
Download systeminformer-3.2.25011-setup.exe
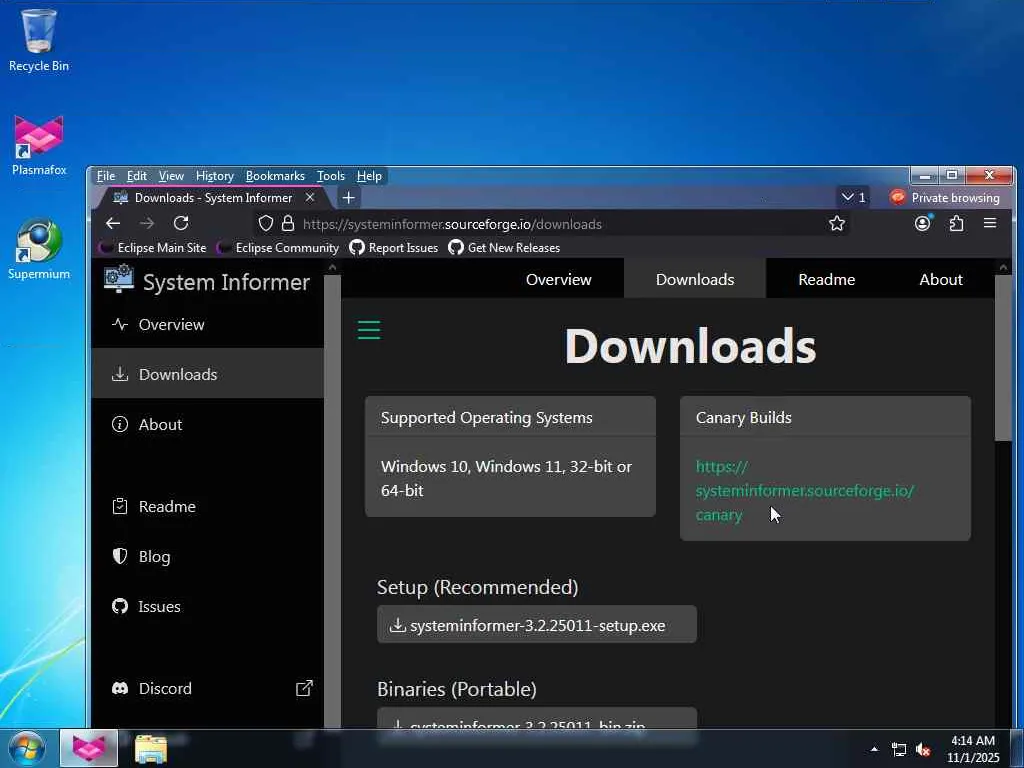pos(537,625)
